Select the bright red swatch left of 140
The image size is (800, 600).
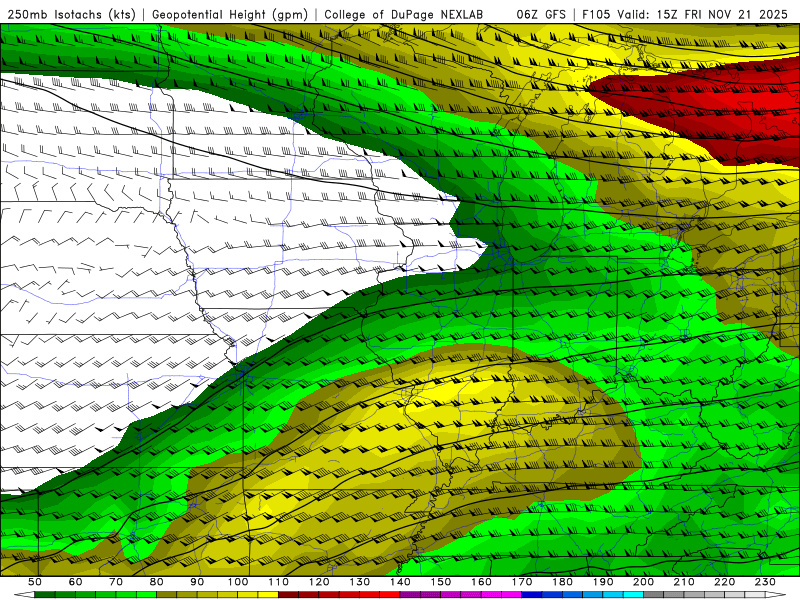pos(390,595)
